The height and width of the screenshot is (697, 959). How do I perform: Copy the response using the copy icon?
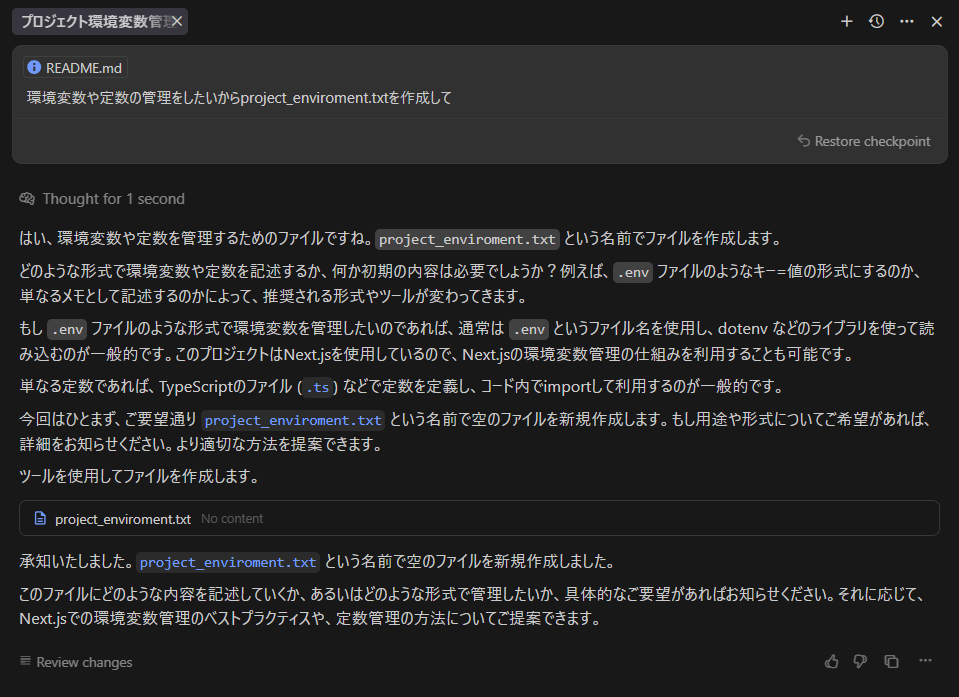[x=891, y=661]
